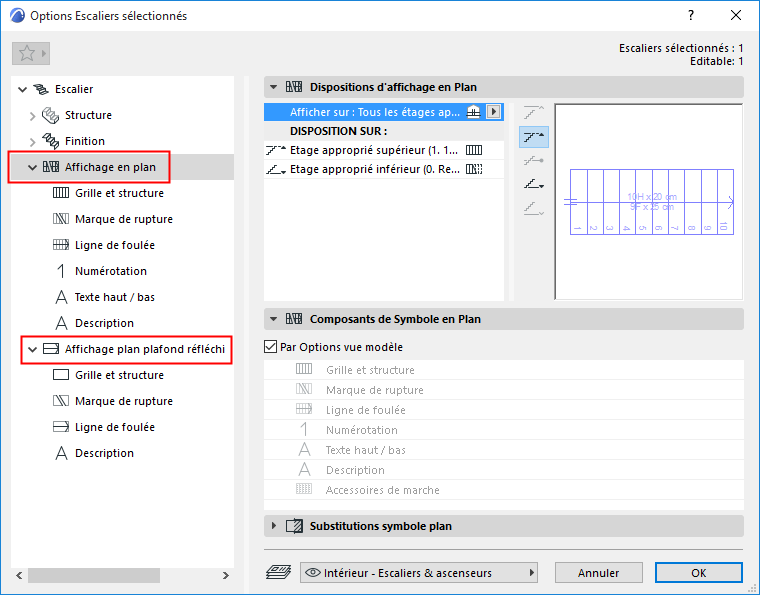Viewport: 760px width, 595px height.
Task: Expand the Structure tree node
Action: [x=32, y=115]
